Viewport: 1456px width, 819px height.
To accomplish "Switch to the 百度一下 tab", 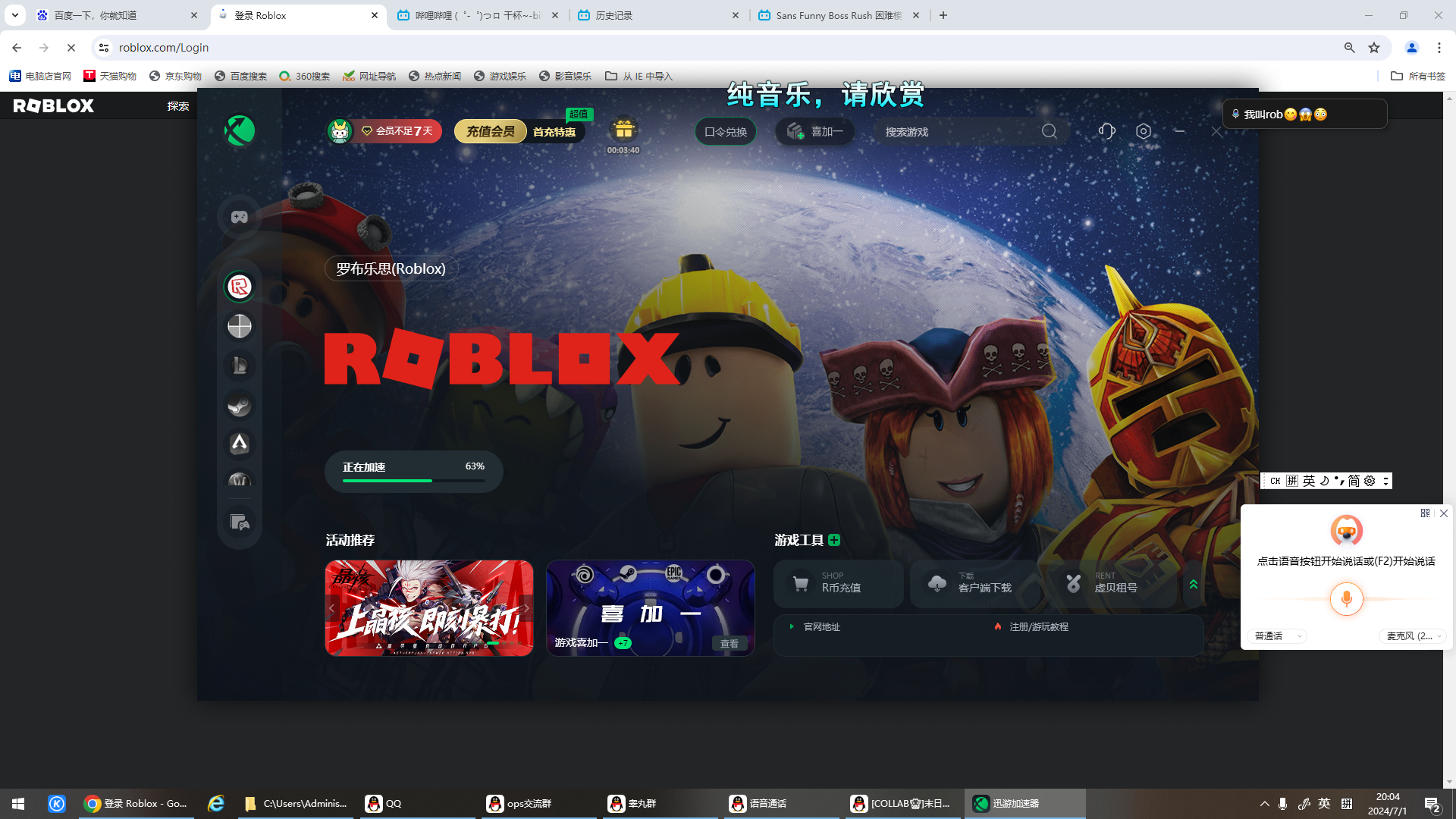I will click(x=118, y=15).
